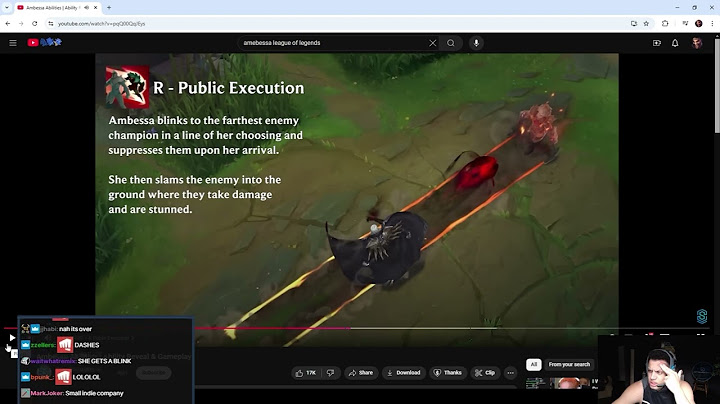
Task: Open Chrome media control icon
Action: point(685,23)
